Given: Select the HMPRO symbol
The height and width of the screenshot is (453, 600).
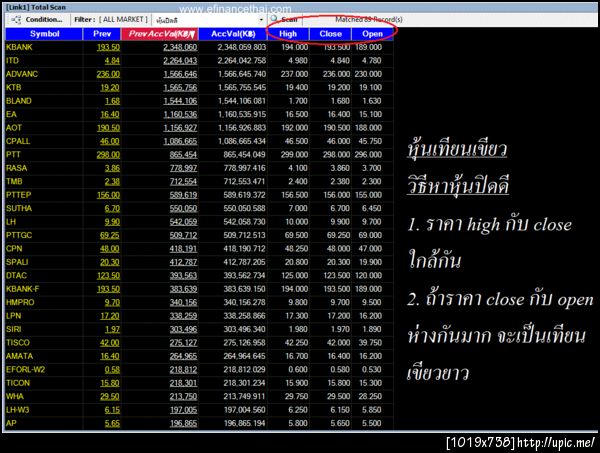Looking at the screenshot, I should [x=20, y=302].
